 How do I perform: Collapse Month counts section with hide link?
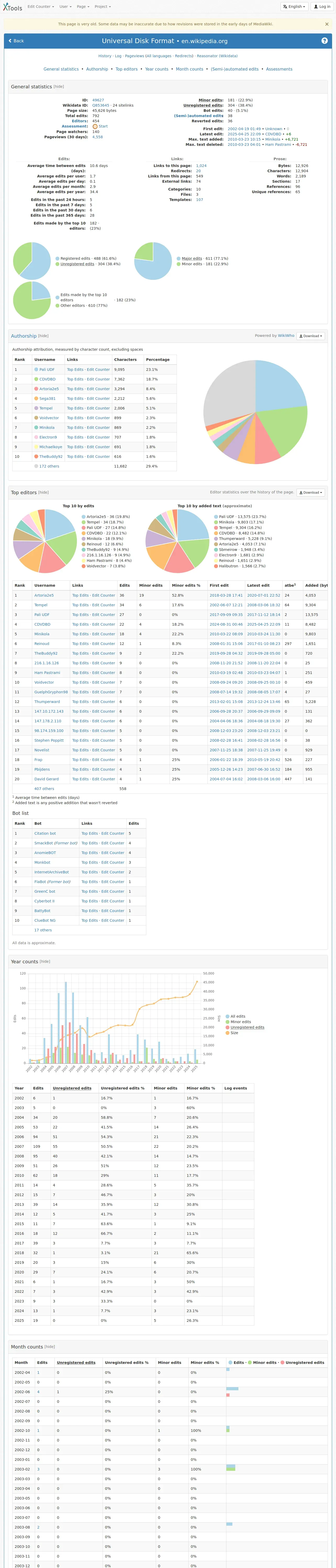(x=49, y=1347)
